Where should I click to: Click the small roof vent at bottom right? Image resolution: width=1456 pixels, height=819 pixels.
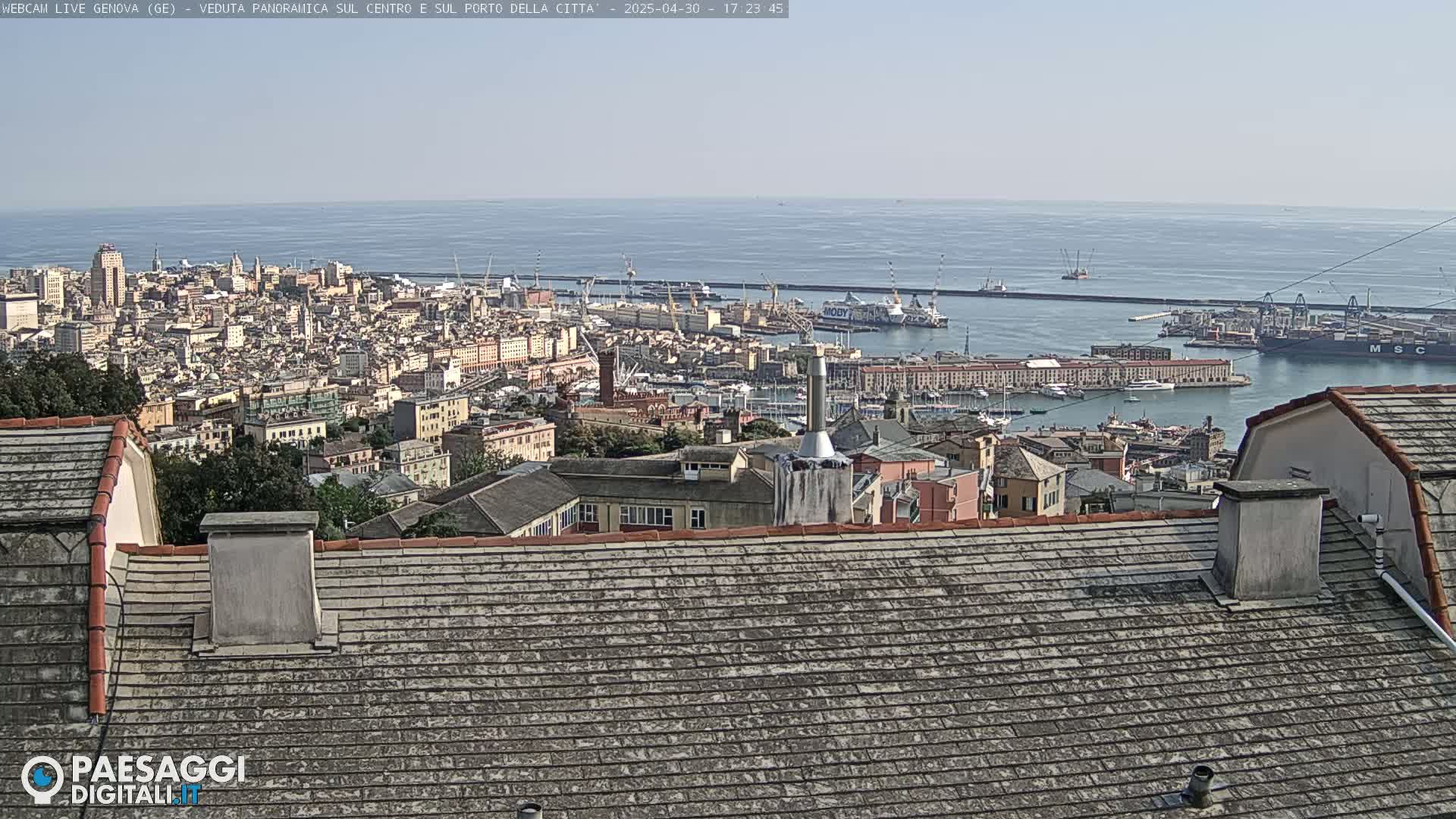point(1199,786)
